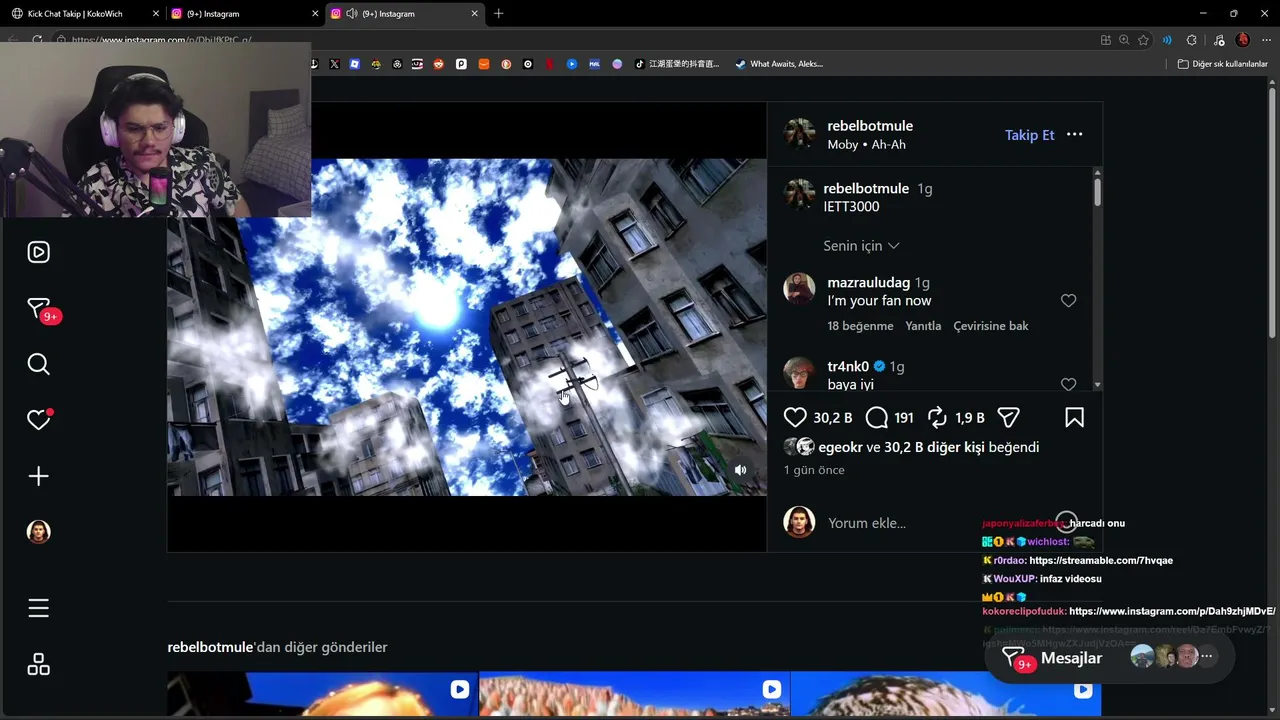Switch to the second Instagram tab
Image resolution: width=1280 pixels, height=720 pixels.
click(x=243, y=14)
